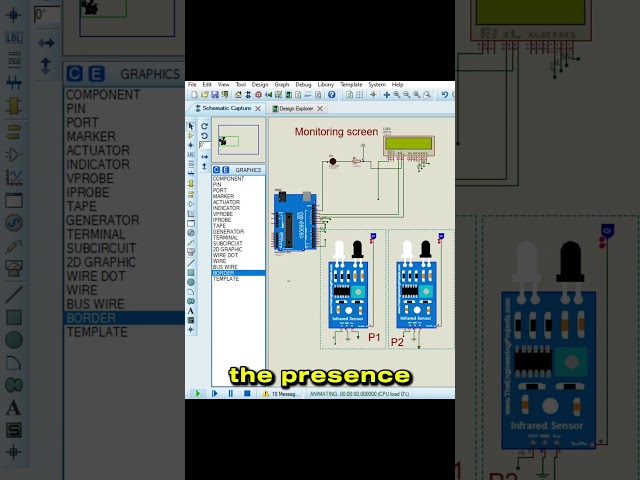Open the File menu

point(192,84)
